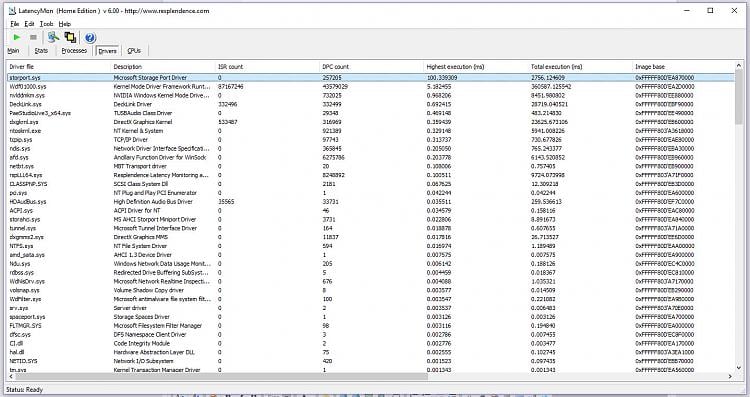Select the dfsc.sys driver row
Viewport: 750px width, 397px height.
[371, 334]
